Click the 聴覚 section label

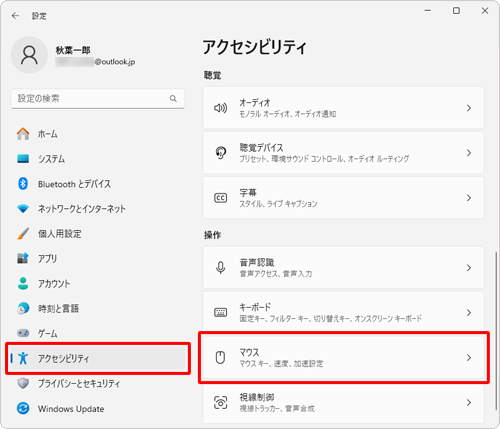pos(213,75)
